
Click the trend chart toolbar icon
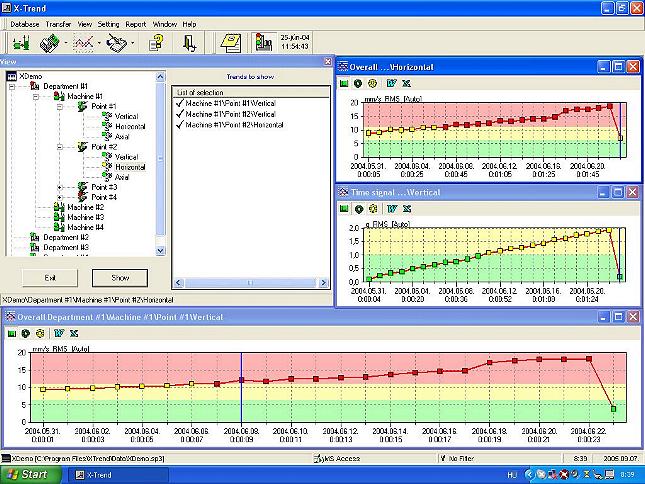click(83, 42)
